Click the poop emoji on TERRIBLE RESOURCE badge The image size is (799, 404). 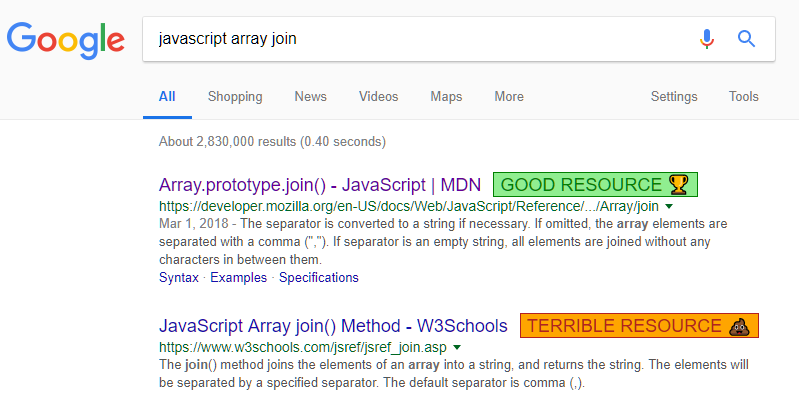click(x=741, y=326)
